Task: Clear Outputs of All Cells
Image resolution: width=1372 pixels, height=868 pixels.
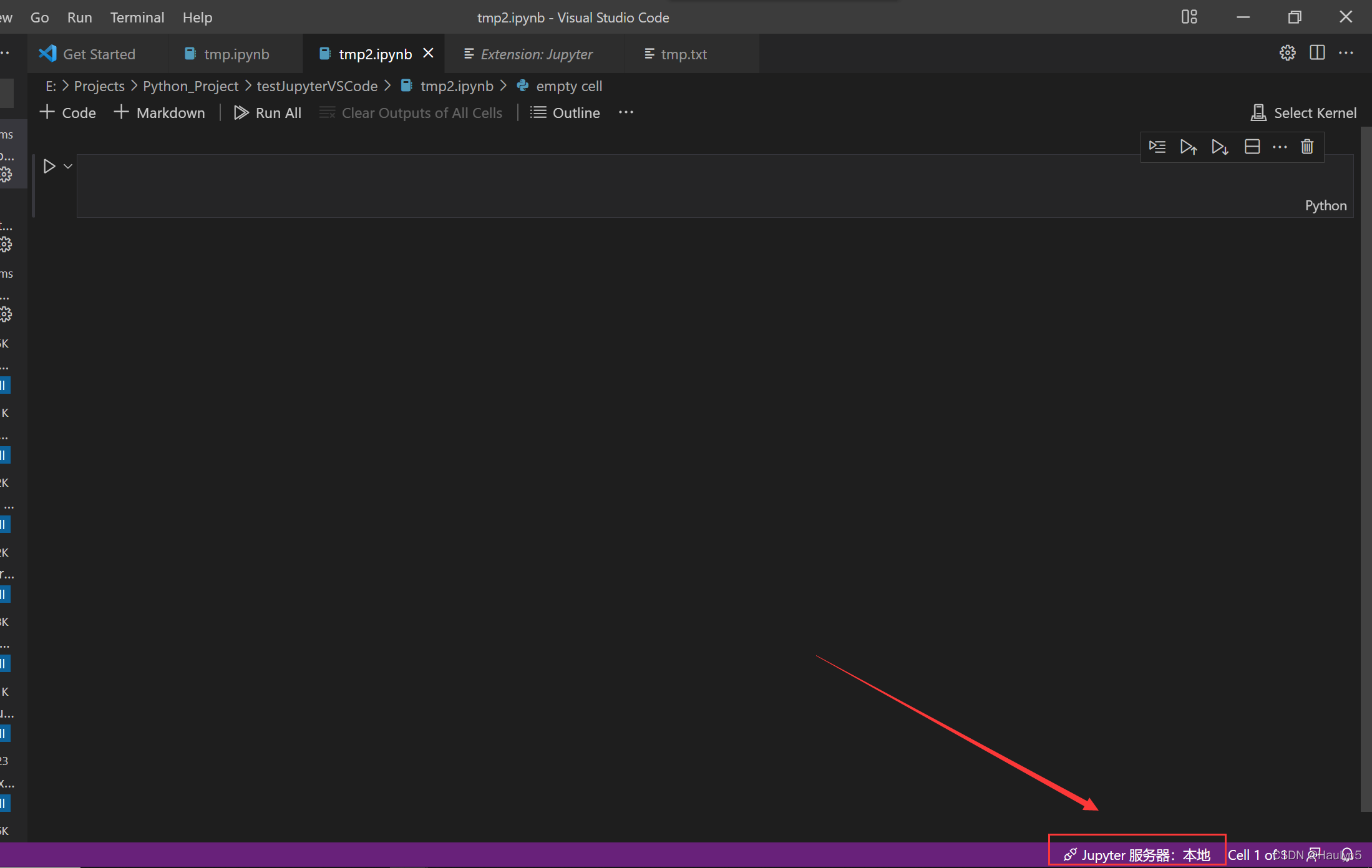Action: click(412, 113)
